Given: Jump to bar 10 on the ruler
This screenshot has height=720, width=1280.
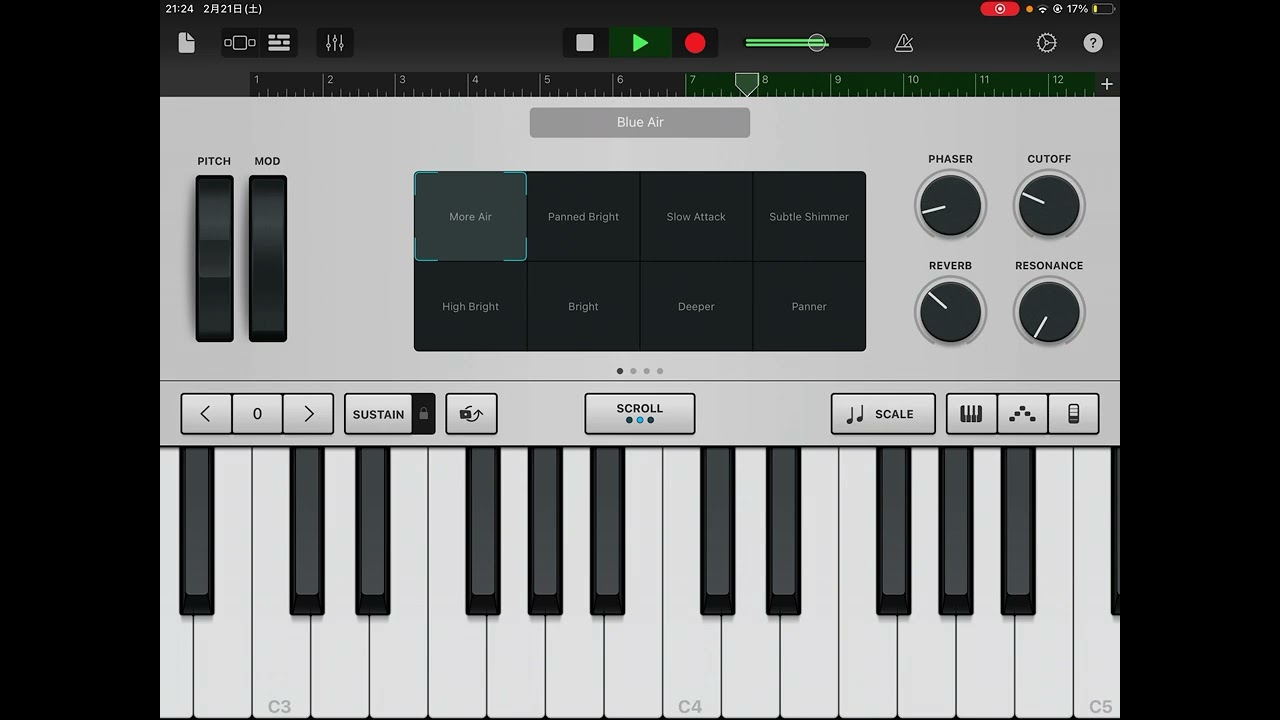Looking at the screenshot, I should [911, 80].
